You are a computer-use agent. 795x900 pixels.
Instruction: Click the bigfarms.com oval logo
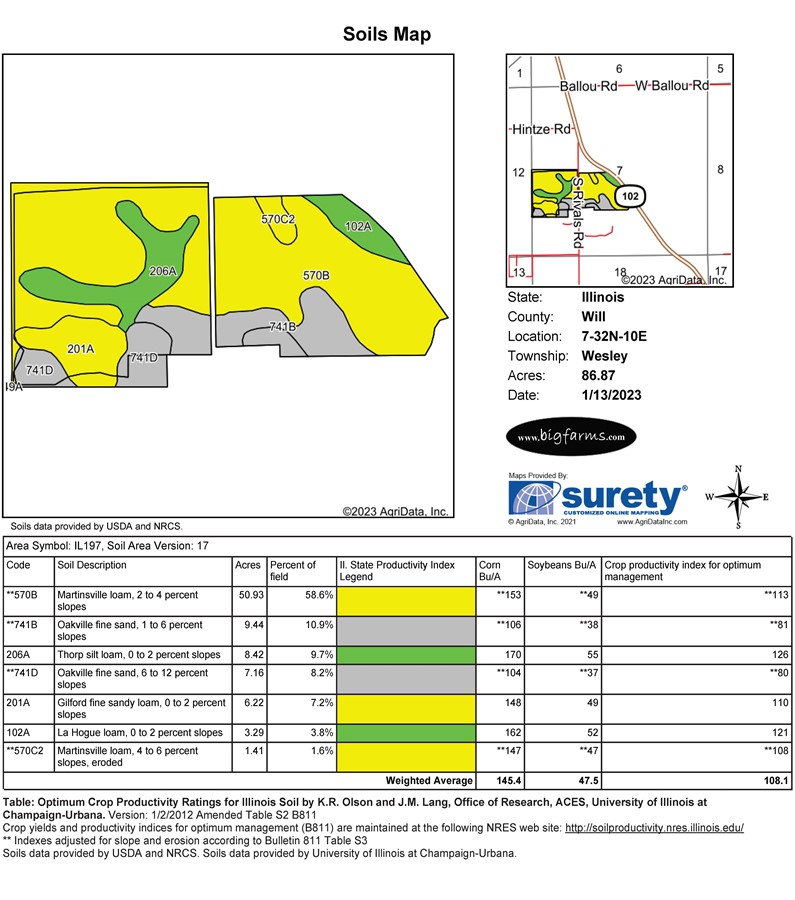coord(571,436)
